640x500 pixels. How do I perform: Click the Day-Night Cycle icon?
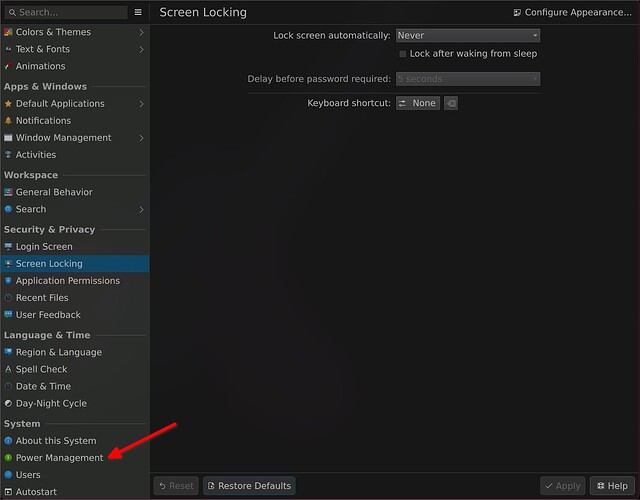point(8,403)
